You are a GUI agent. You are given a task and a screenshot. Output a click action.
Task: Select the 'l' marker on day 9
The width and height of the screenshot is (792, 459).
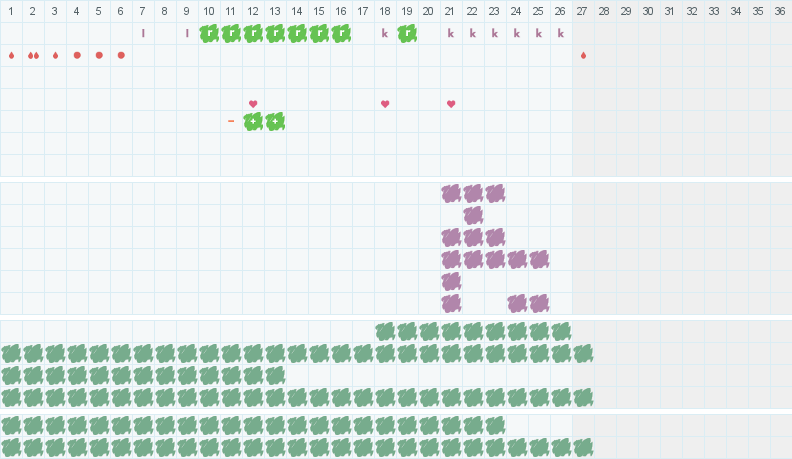tap(187, 33)
